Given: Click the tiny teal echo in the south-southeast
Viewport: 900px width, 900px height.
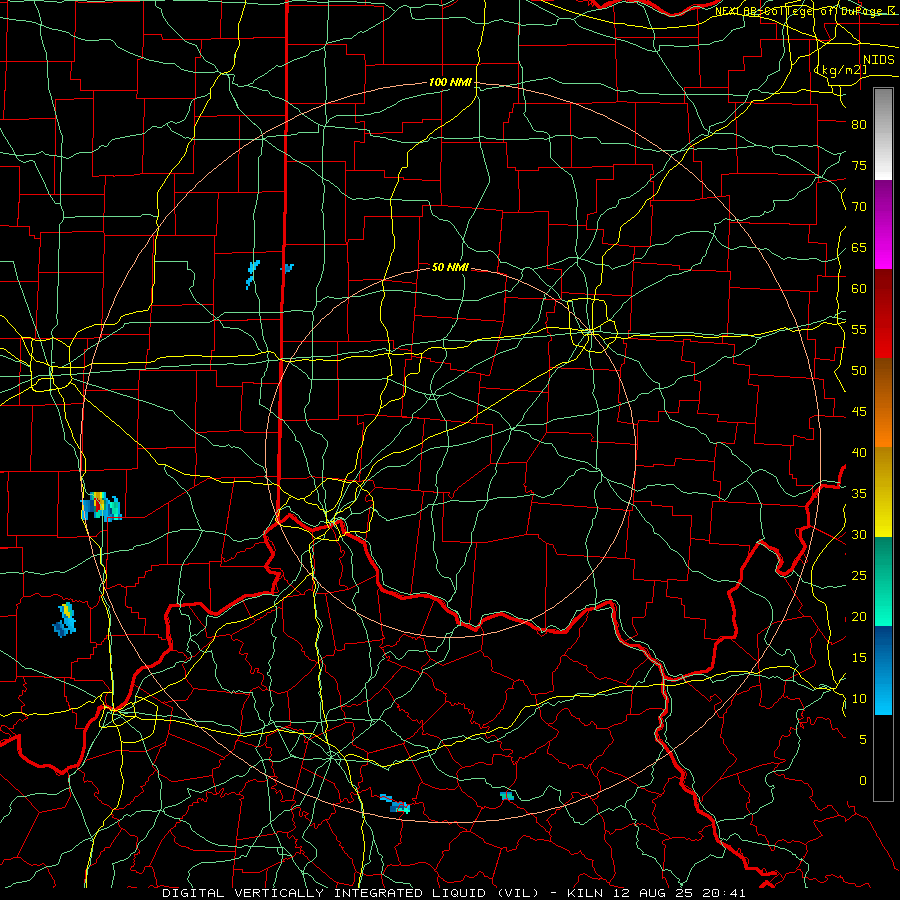Looking at the screenshot, I should coord(507,796).
